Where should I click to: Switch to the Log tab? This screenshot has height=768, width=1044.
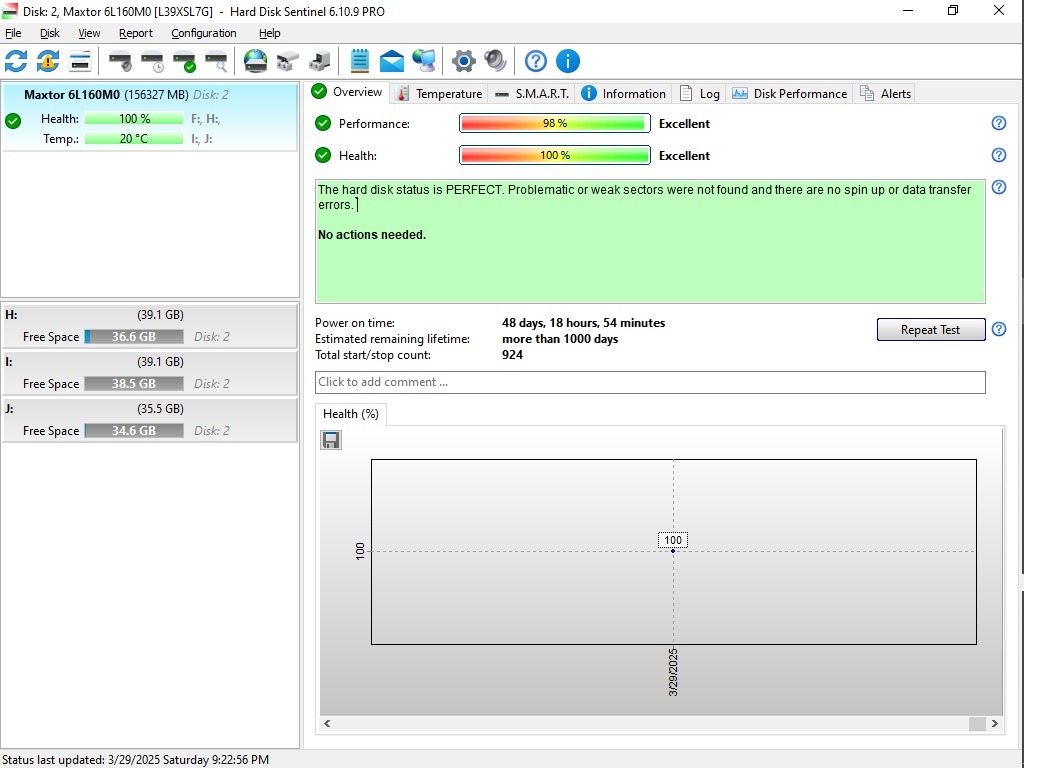(700, 94)
